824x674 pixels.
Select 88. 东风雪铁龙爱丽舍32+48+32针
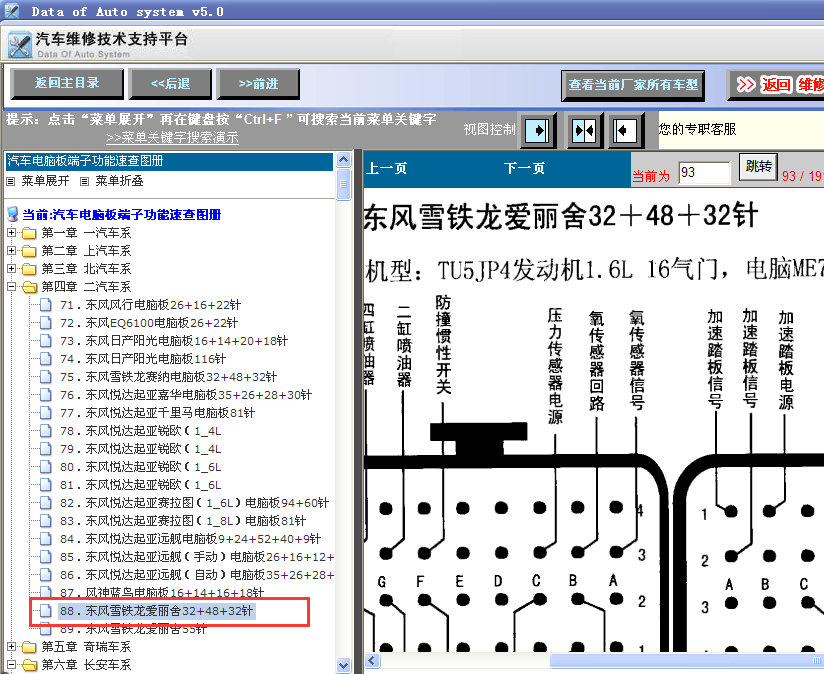(157, 610)
